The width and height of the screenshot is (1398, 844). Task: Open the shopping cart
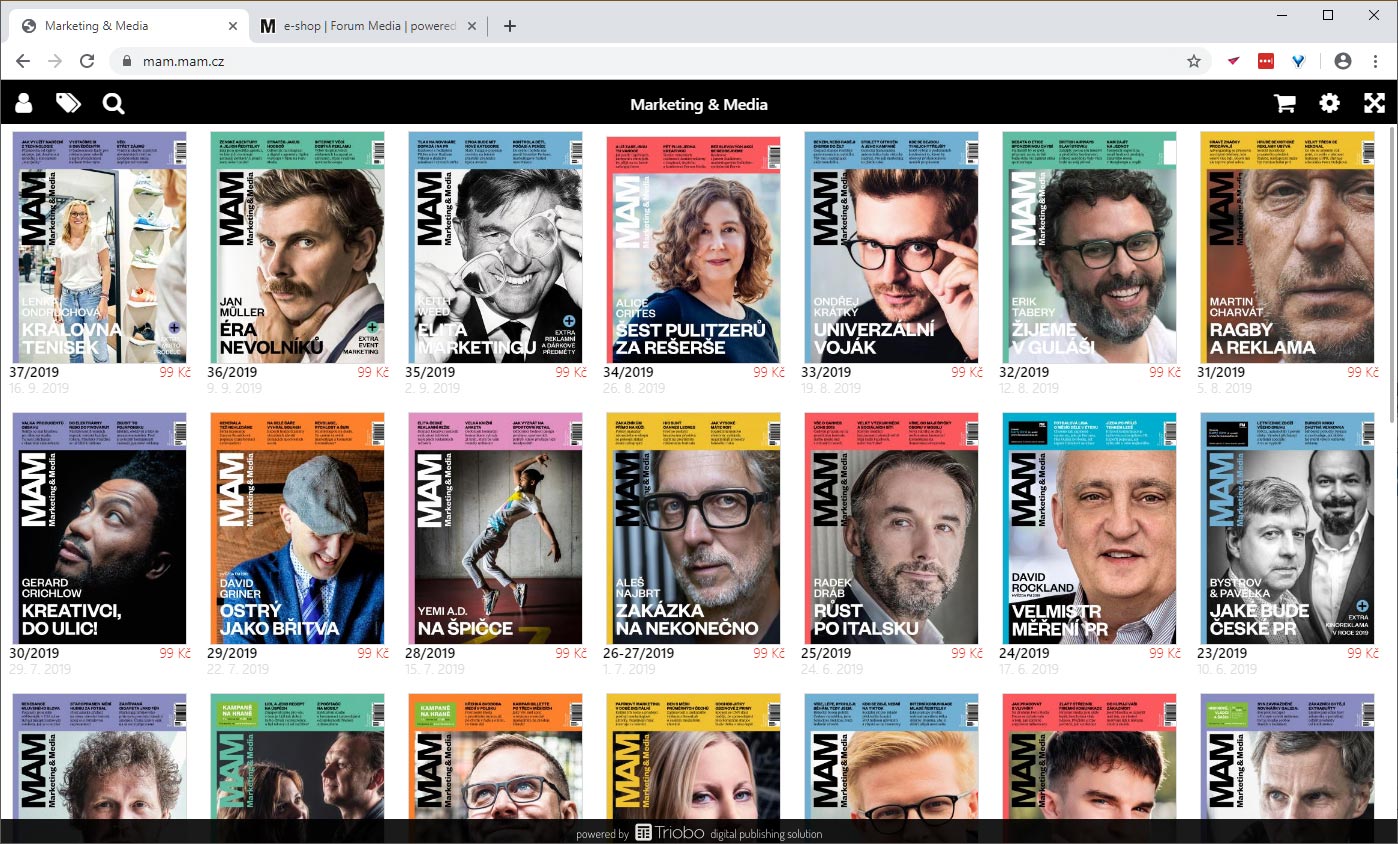click(x=1284, y=103)
